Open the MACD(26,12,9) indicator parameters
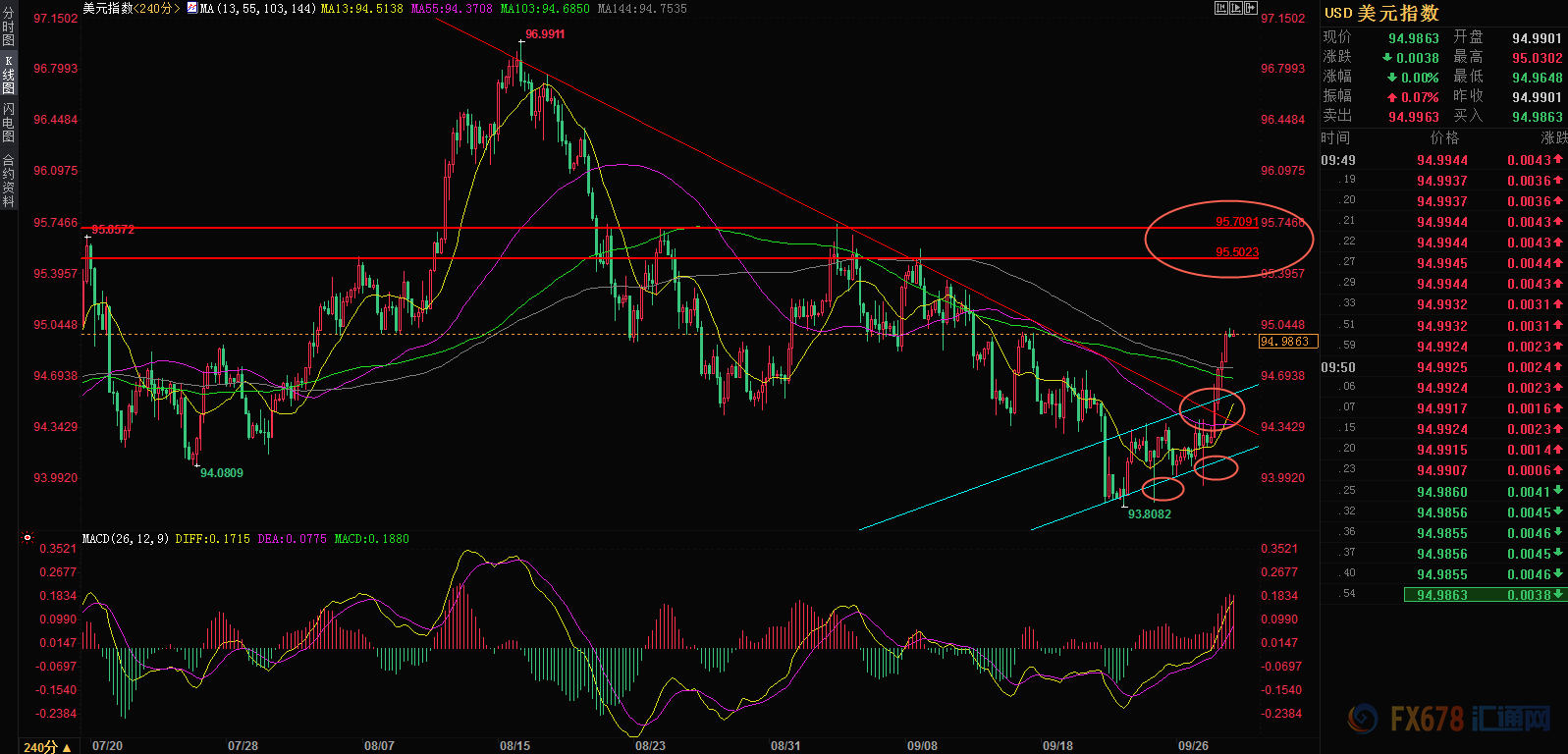1568x754 pixels. (125, 539)
